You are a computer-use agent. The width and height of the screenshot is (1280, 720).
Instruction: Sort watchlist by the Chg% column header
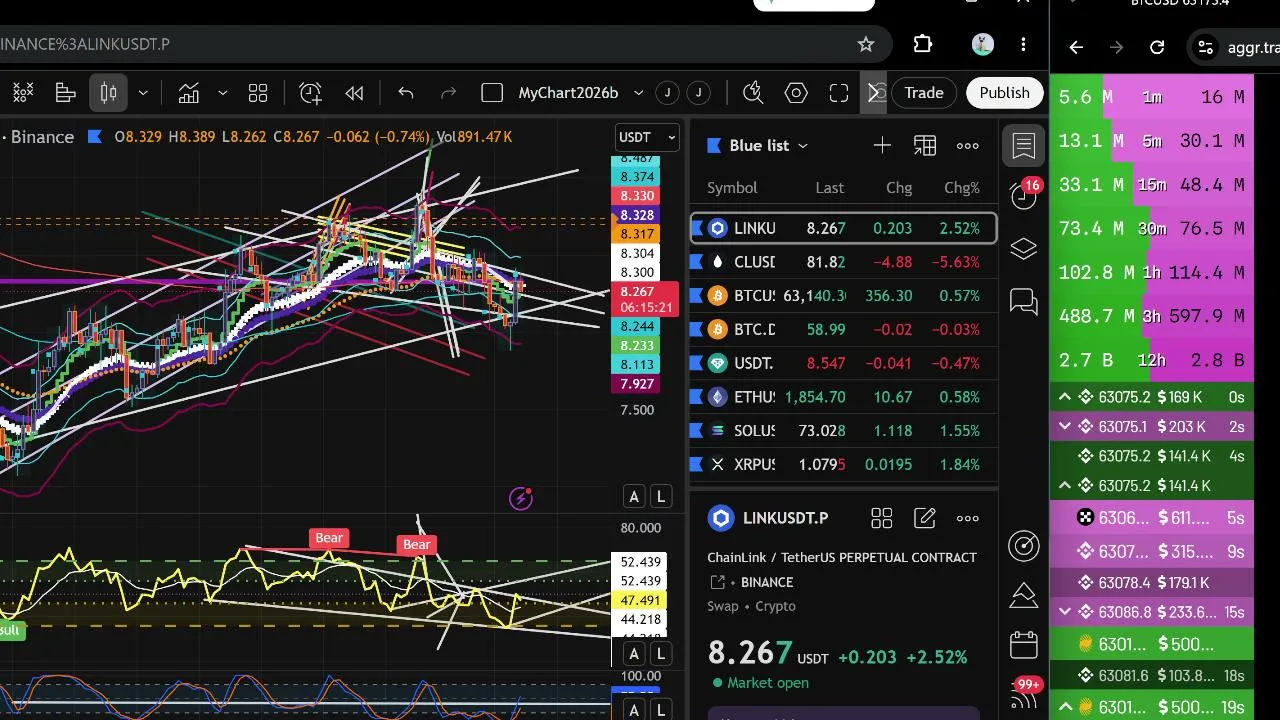(x=962, y=188)
